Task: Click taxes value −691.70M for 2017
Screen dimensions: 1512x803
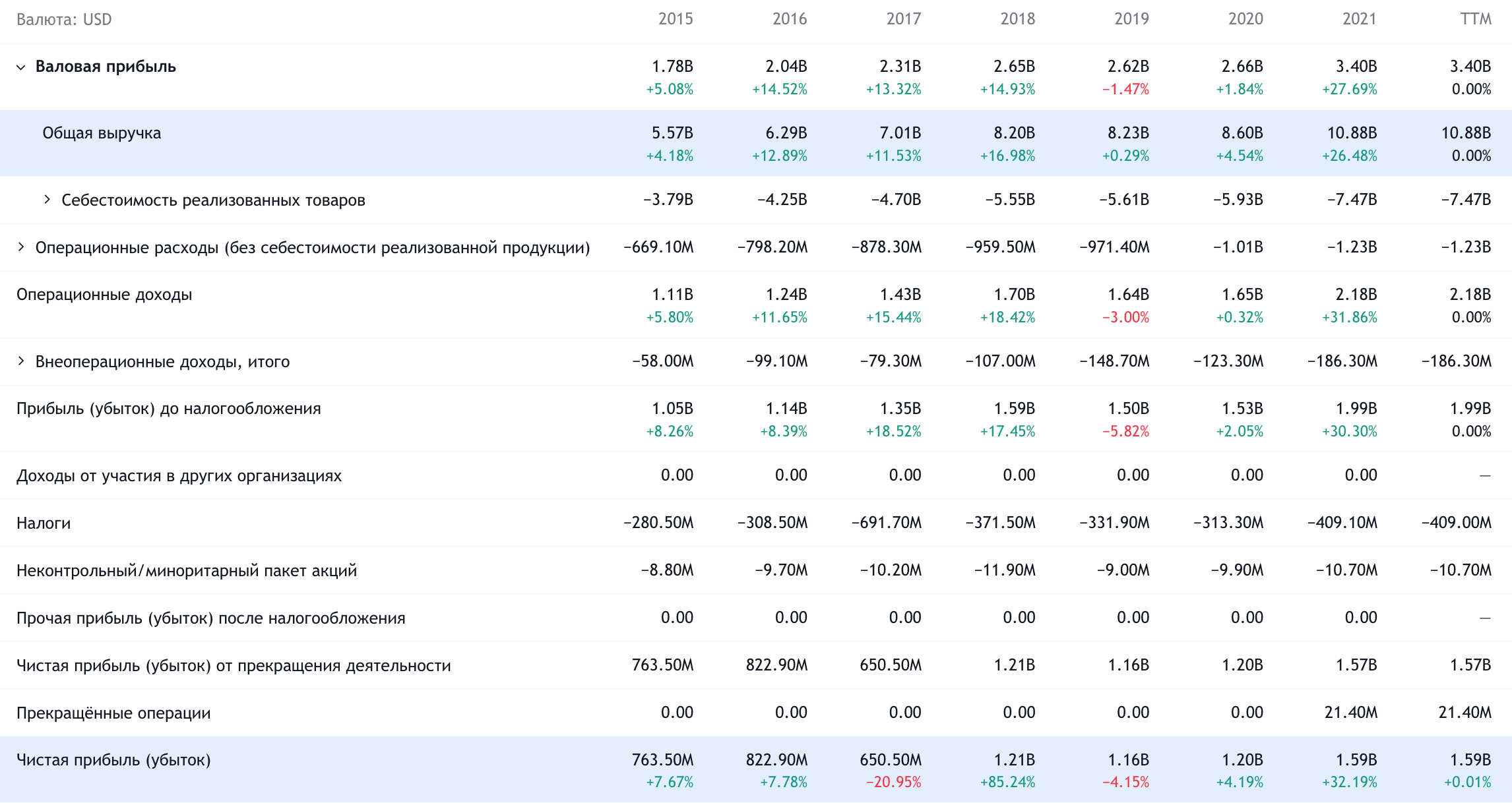Action: click(887, 523)
